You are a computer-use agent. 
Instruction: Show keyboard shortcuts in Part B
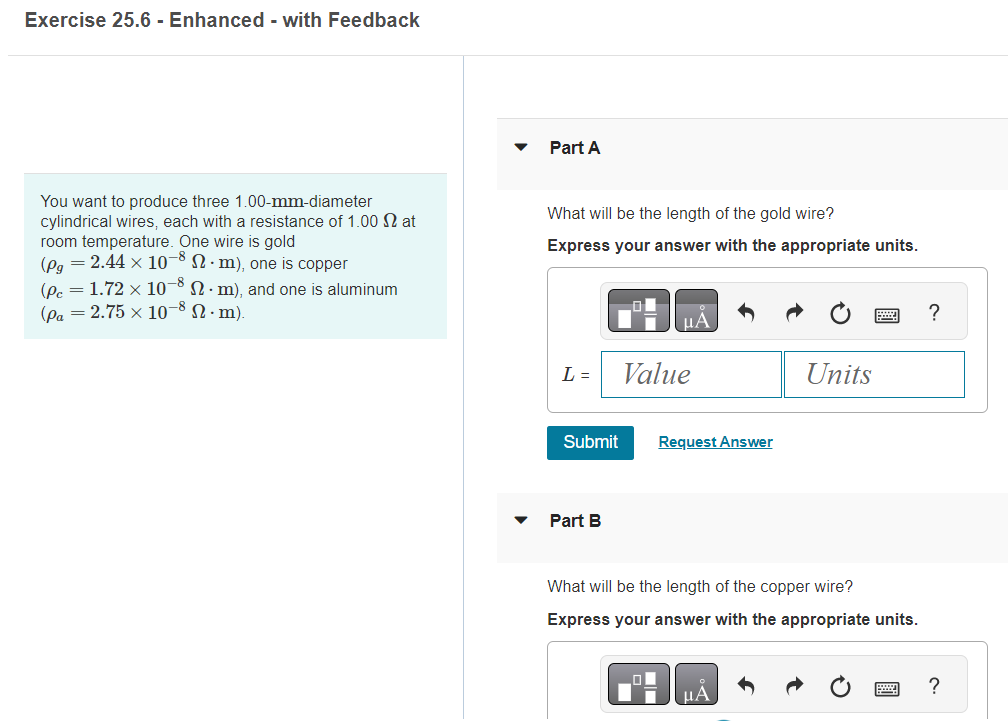pos(887,689)
